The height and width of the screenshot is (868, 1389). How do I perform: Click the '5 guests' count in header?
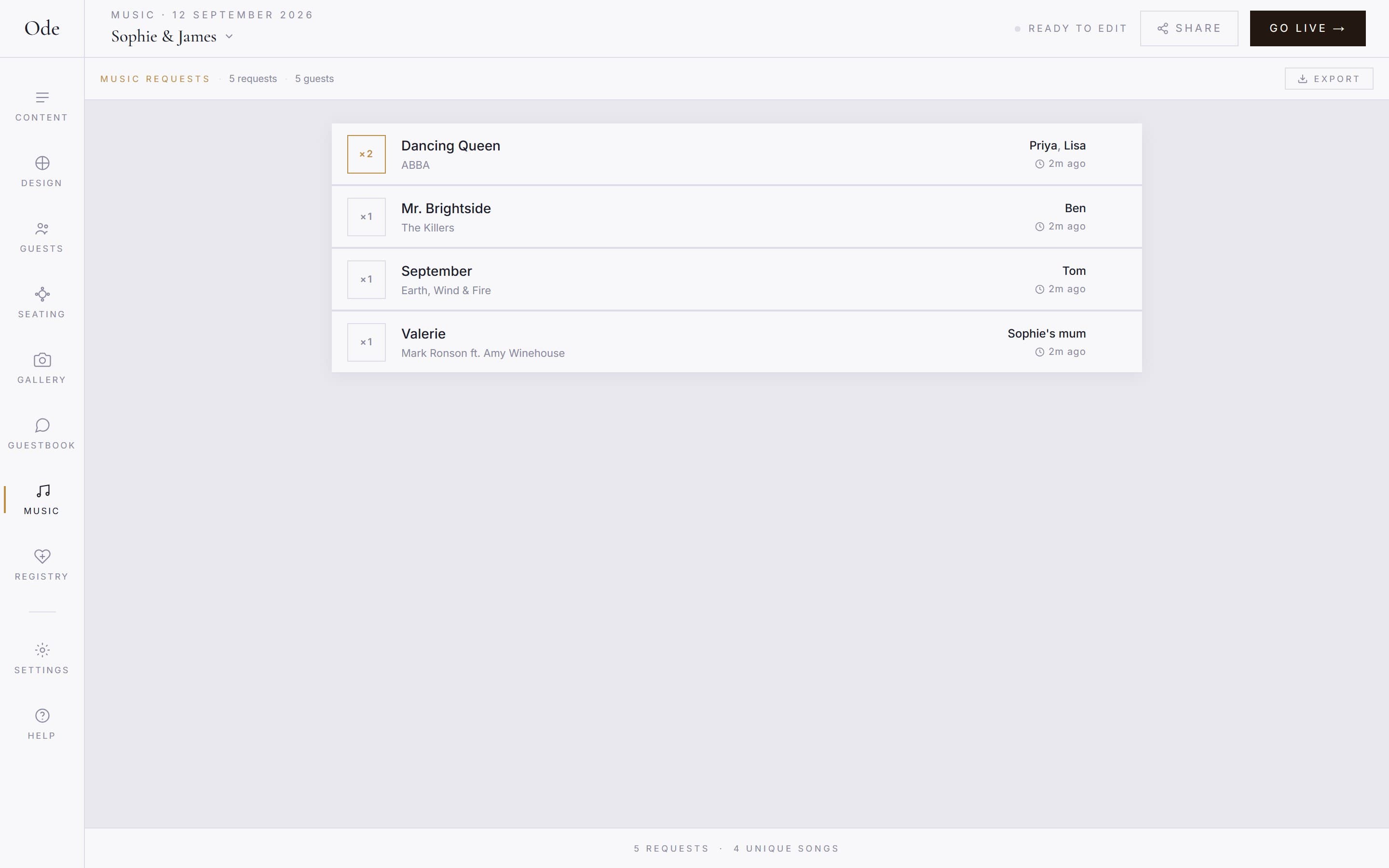click(x=314, y=79)
